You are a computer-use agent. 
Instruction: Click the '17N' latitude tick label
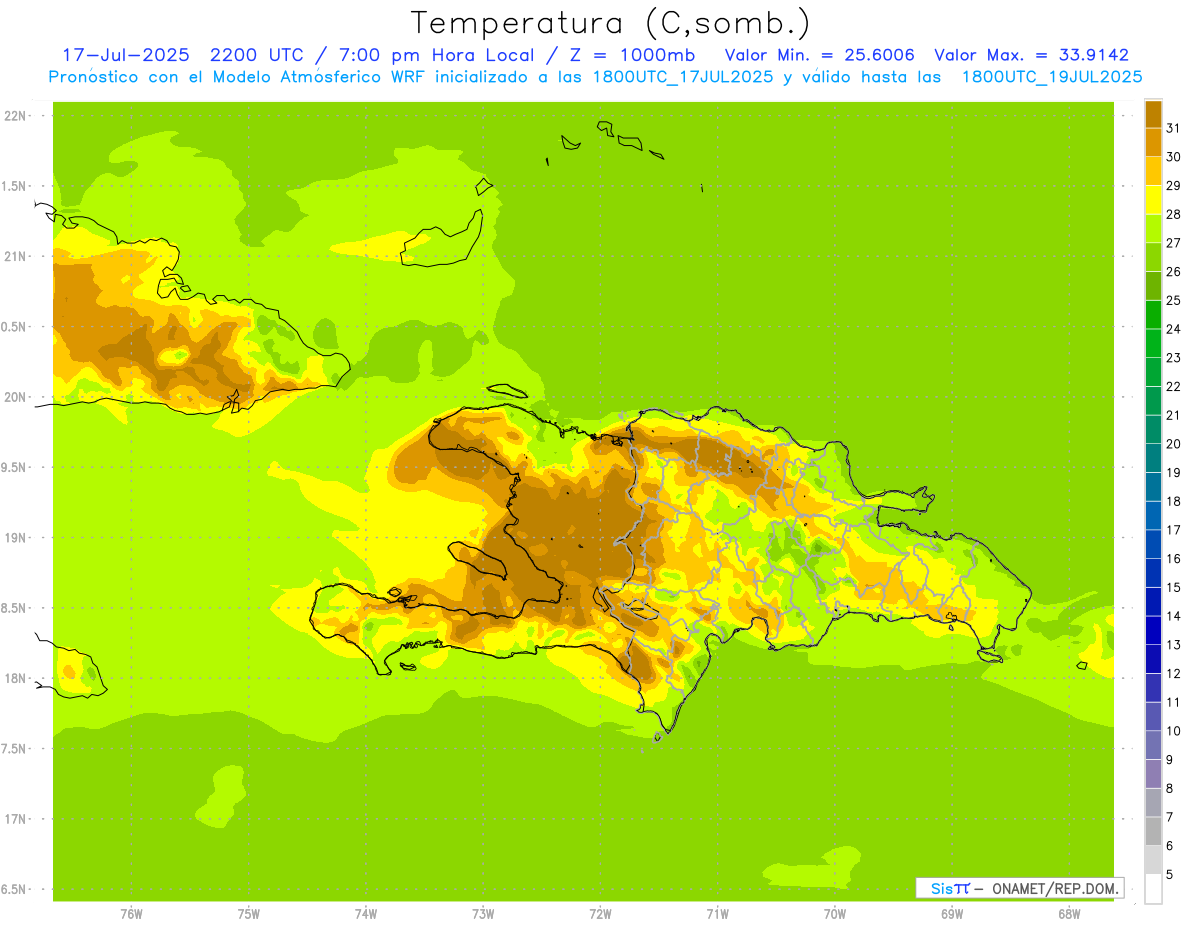point(15,819)
